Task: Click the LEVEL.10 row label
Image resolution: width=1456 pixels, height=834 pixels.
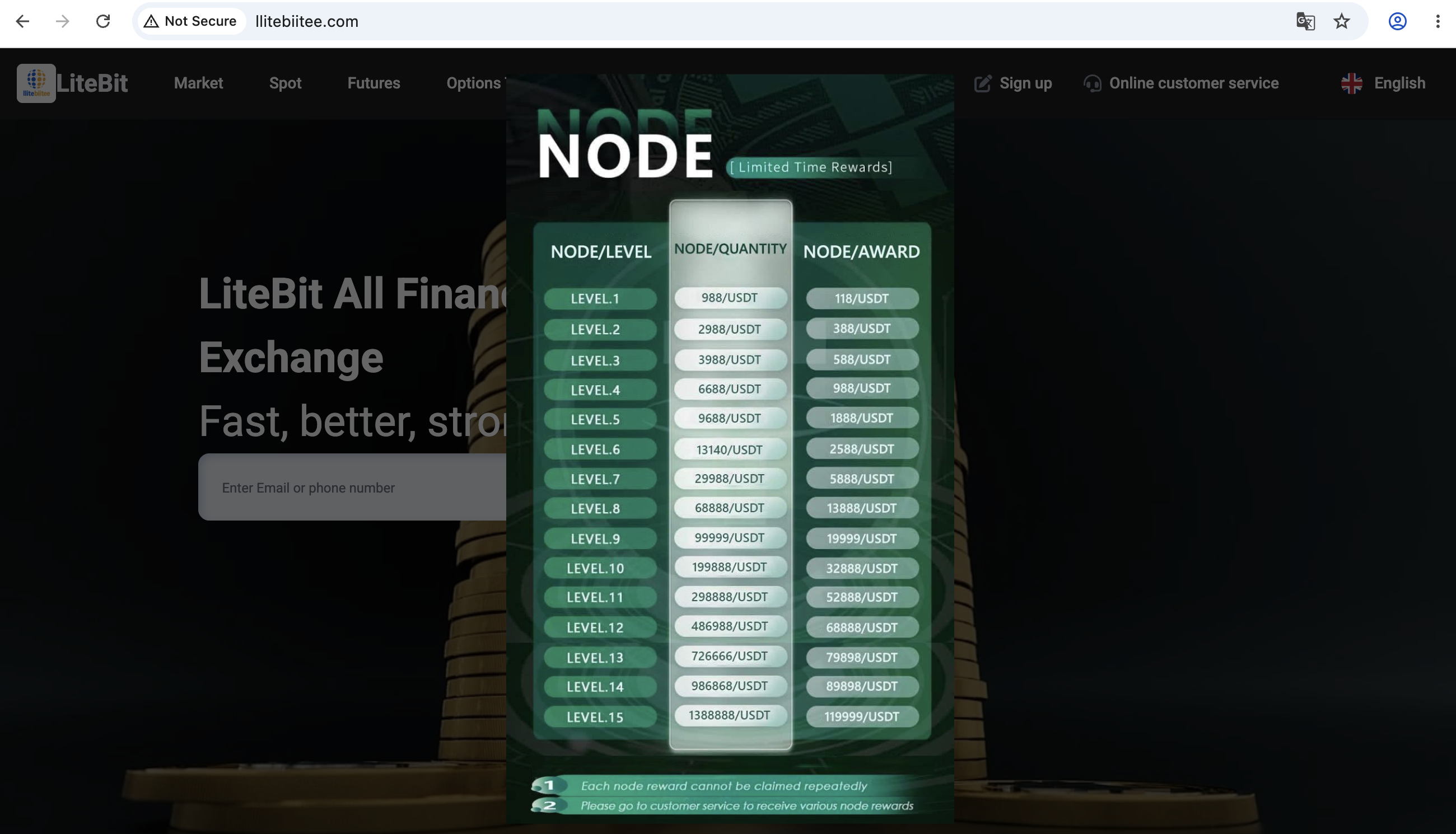Action: [600, 568]
